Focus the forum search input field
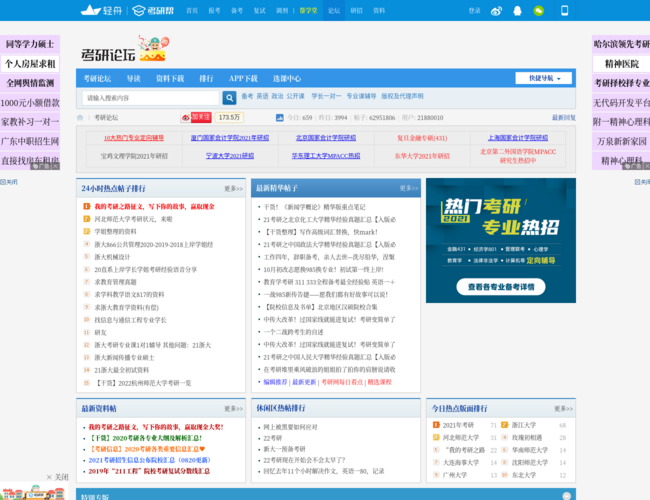650x500 pixels. (150, 98)
